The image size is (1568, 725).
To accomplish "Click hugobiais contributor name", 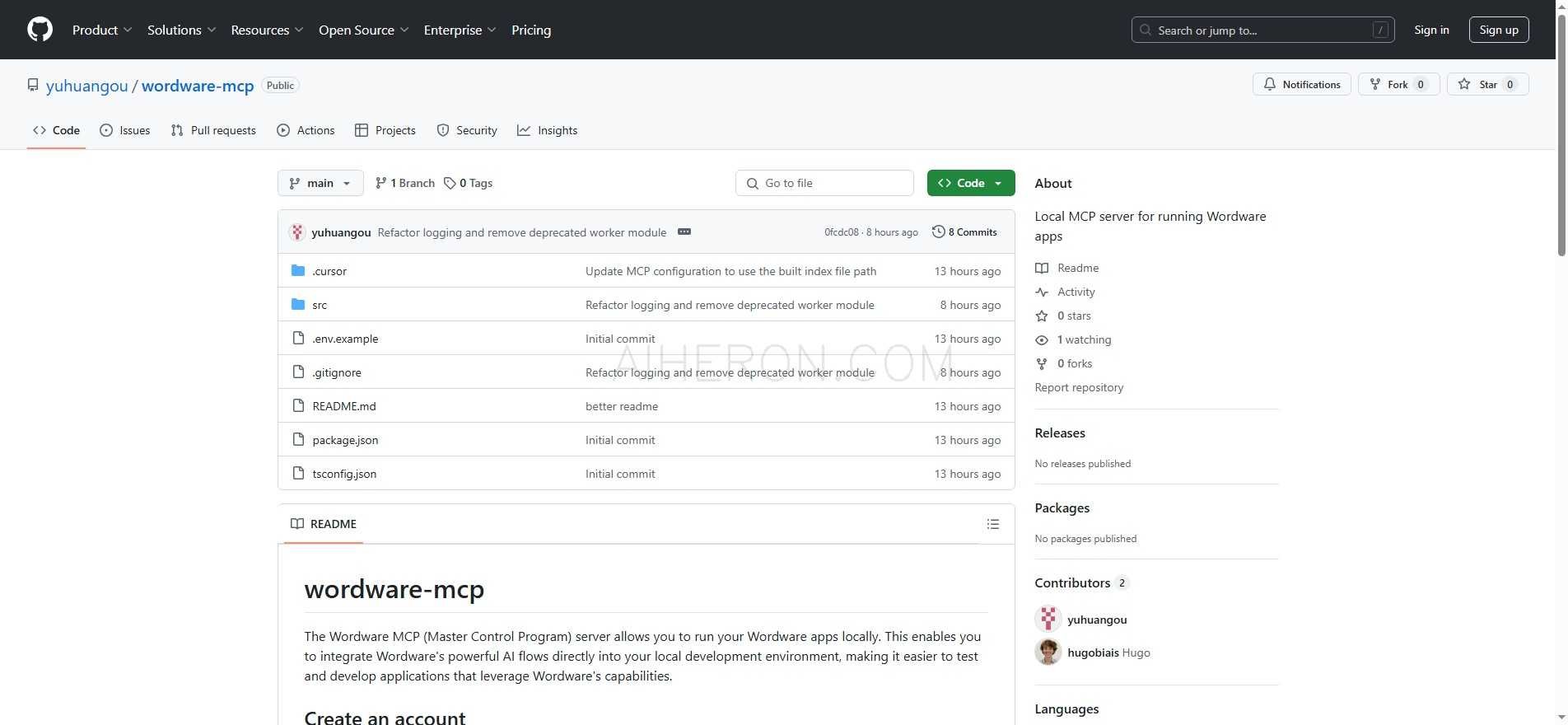I will (1093, 652).
